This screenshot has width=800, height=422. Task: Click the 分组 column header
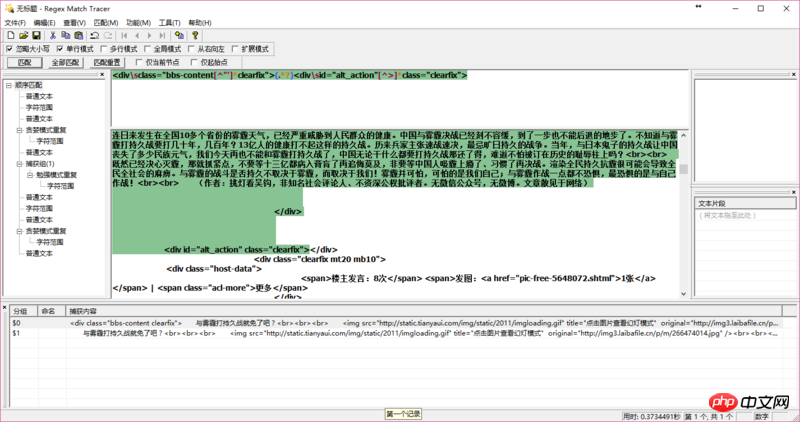click(25, 311)
